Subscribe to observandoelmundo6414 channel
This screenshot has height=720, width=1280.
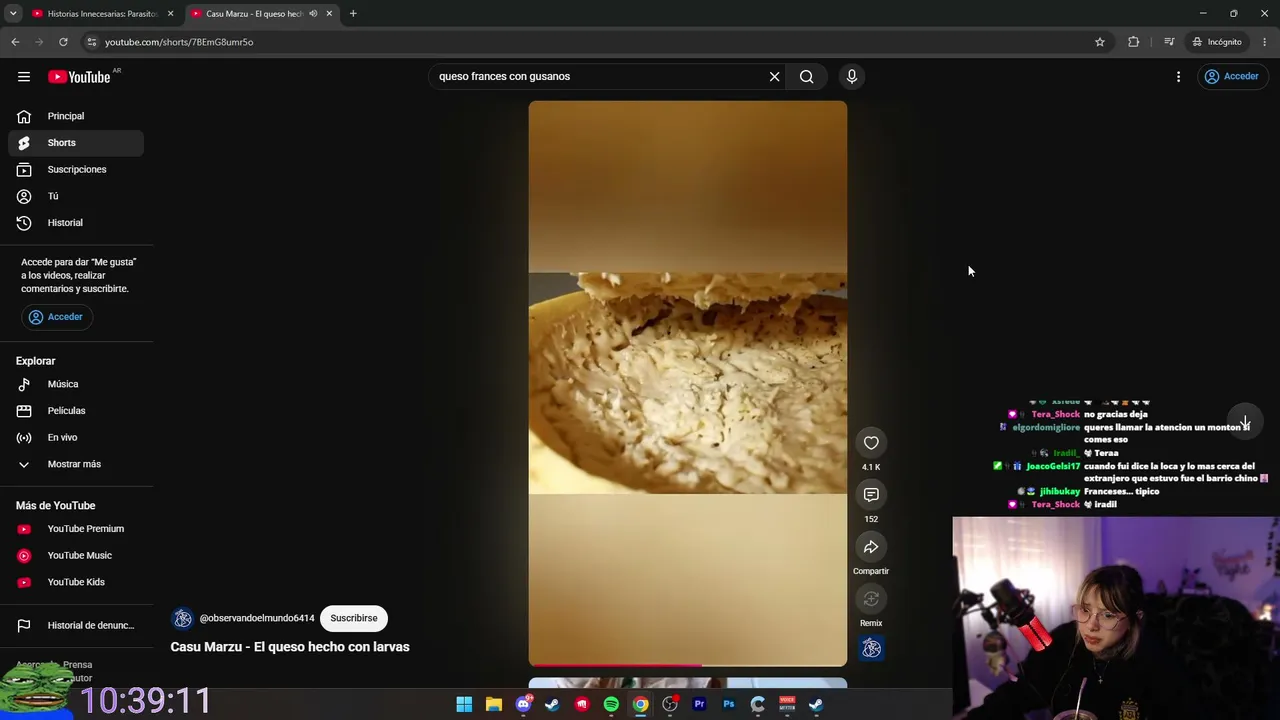(354, 618)
